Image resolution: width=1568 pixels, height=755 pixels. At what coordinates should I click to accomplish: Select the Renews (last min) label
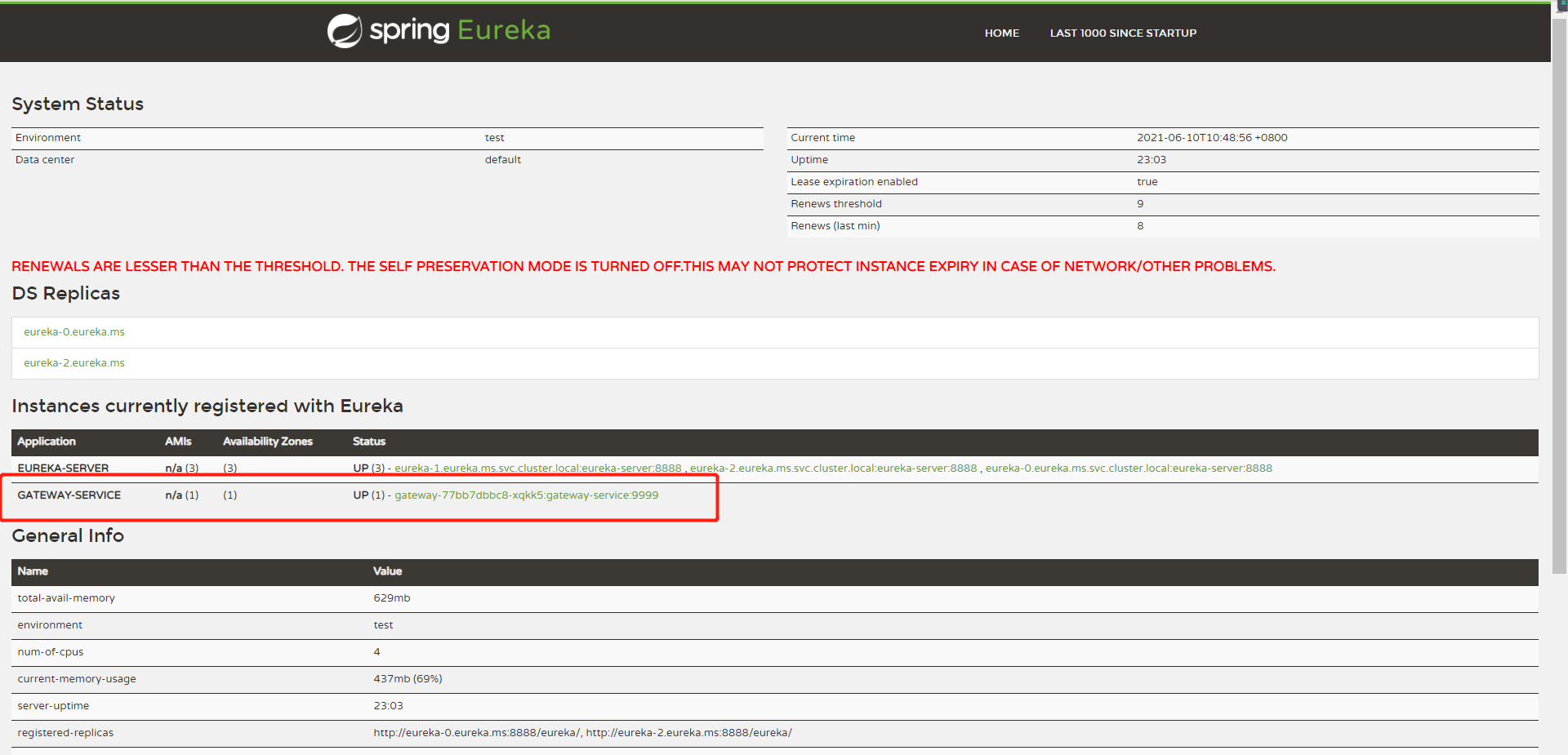[835, 226]
